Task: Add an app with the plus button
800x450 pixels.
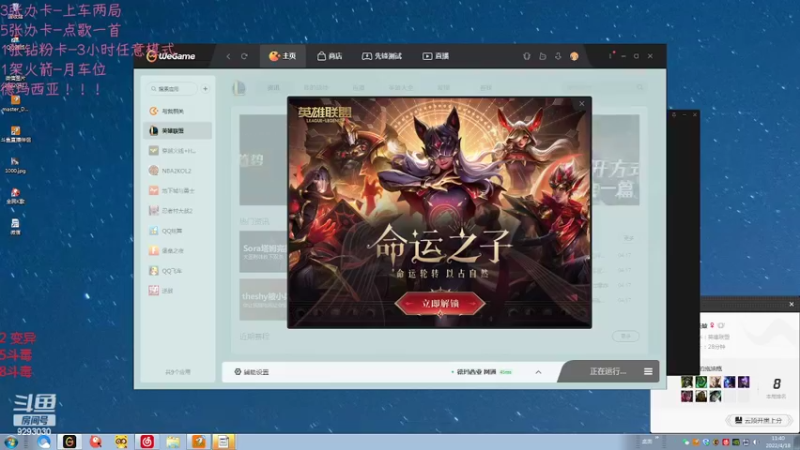Action: click(x=205, y=89)
